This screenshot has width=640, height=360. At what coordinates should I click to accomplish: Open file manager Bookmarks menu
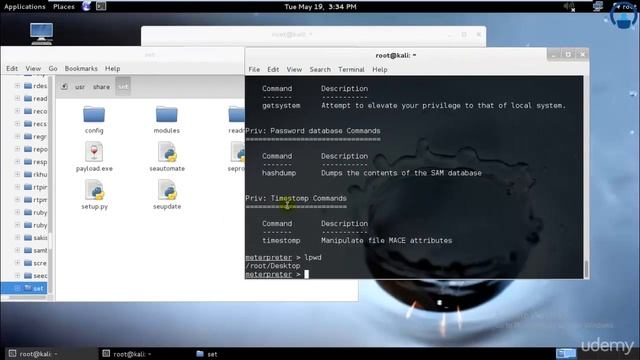pyautogui.click(x=81, y=69)
